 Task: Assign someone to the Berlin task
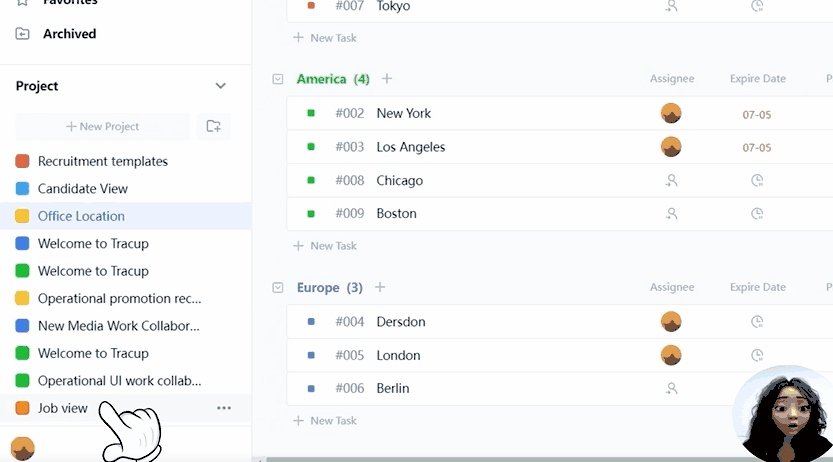pyautogui.click(x=672, y=388)
